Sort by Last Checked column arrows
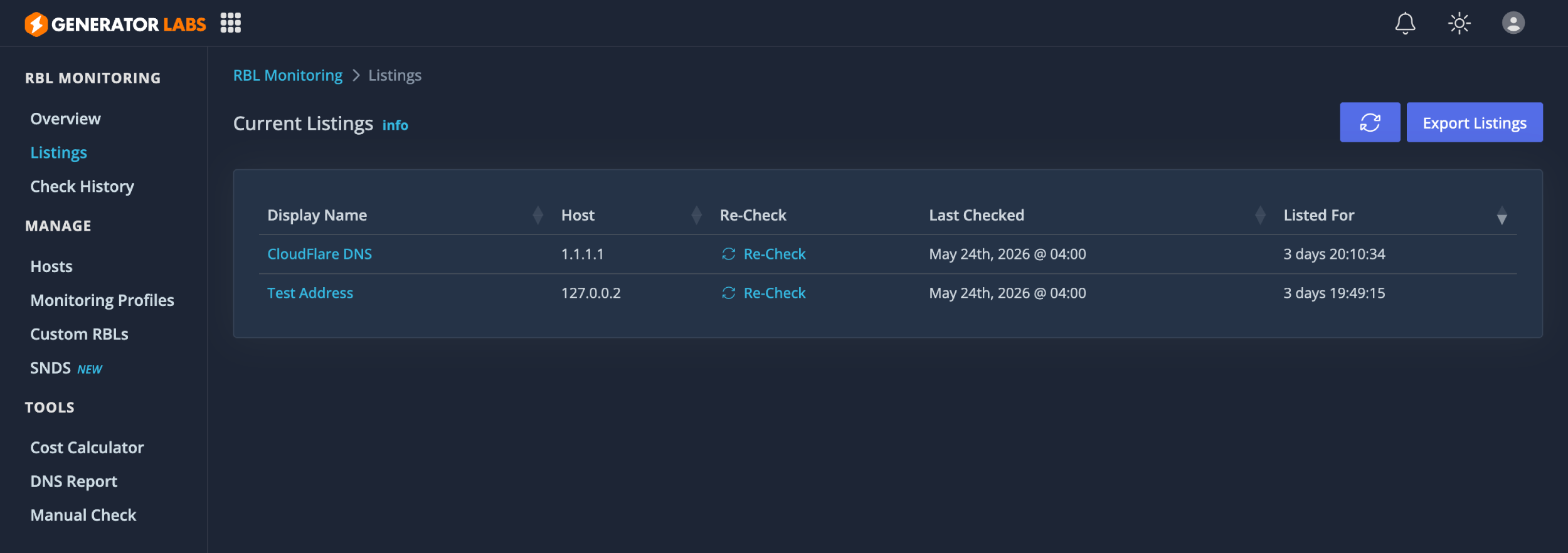 1260,215
